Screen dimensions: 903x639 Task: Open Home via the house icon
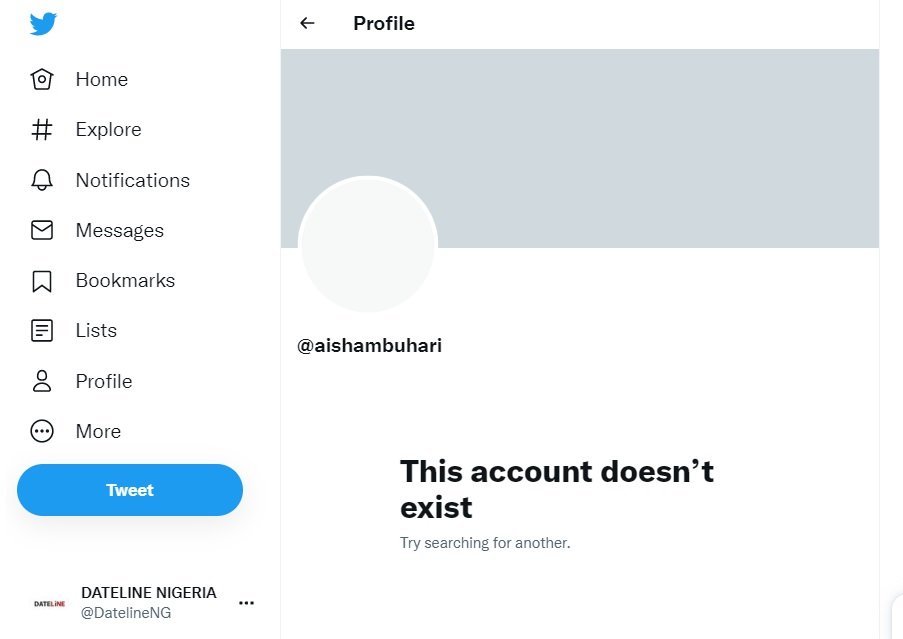(x=42, y=79)
